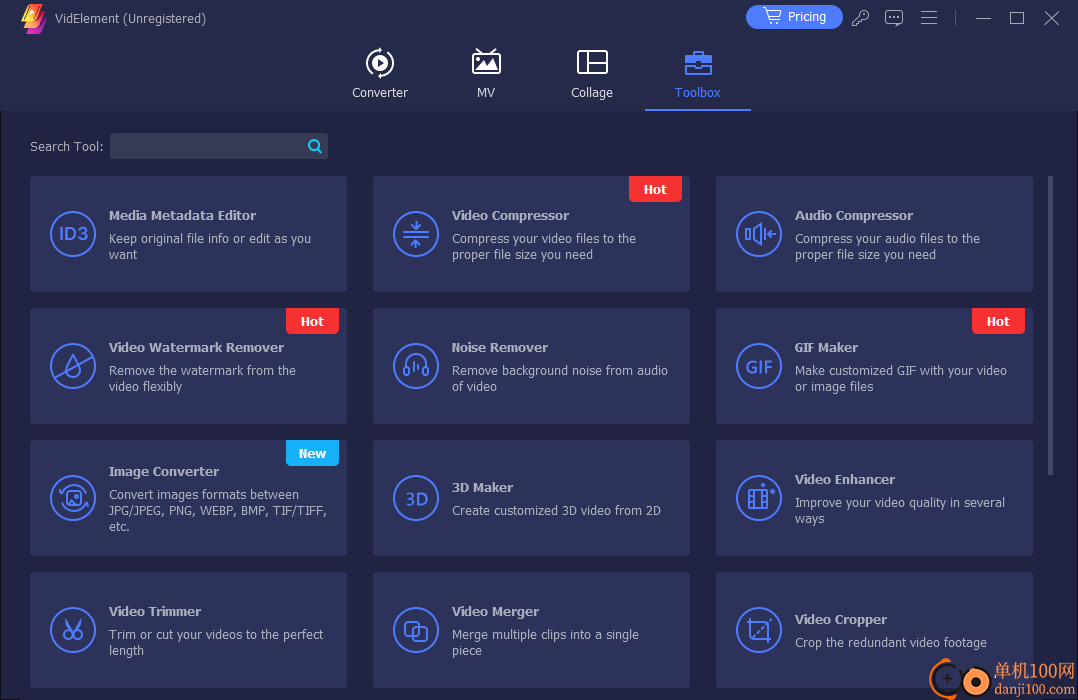Click the vertical scrollbar of tool list
The width and height of the screenshot is (1078, 700).
(1050, 325)
